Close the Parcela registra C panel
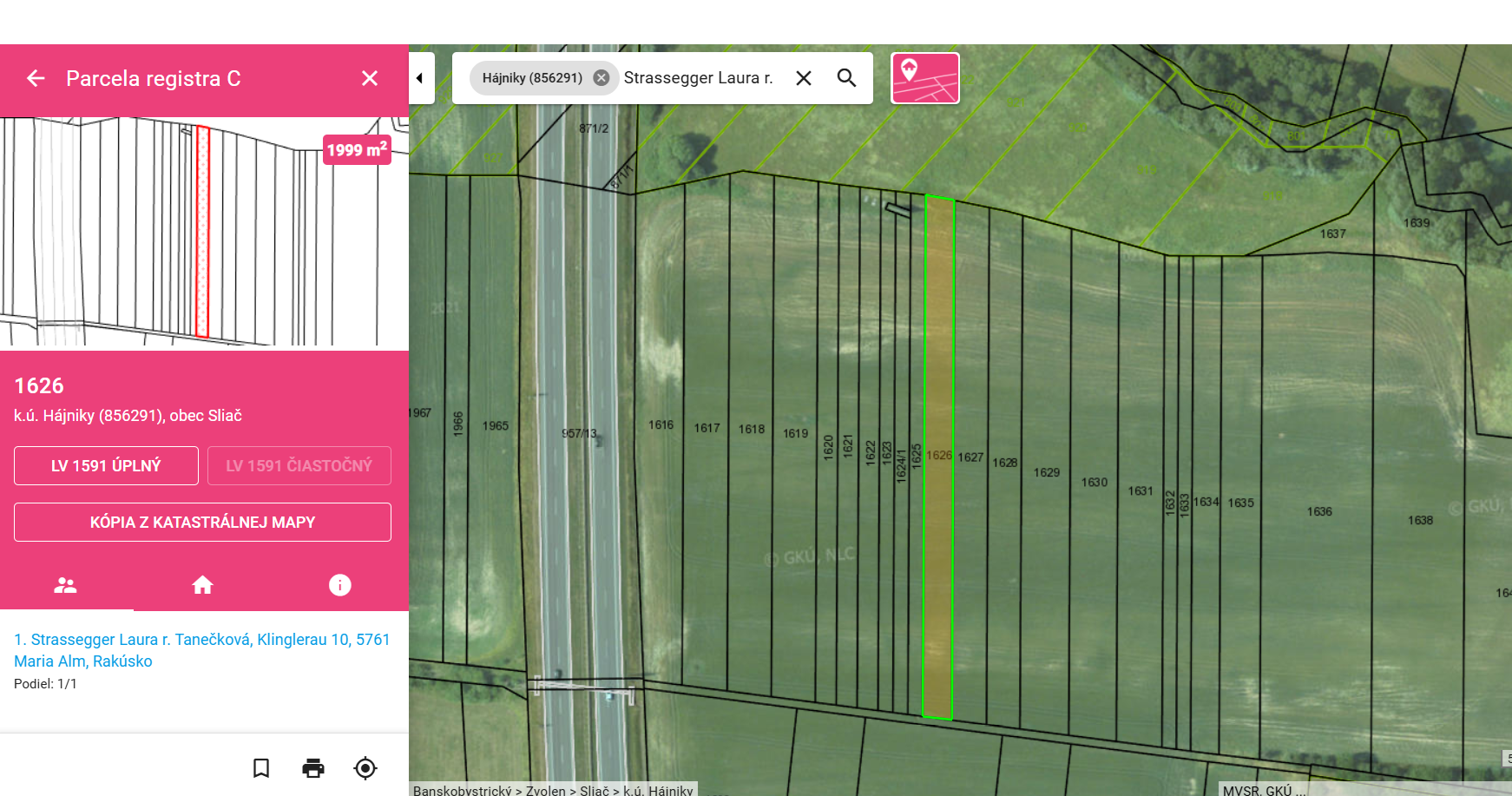 (370, 79)
